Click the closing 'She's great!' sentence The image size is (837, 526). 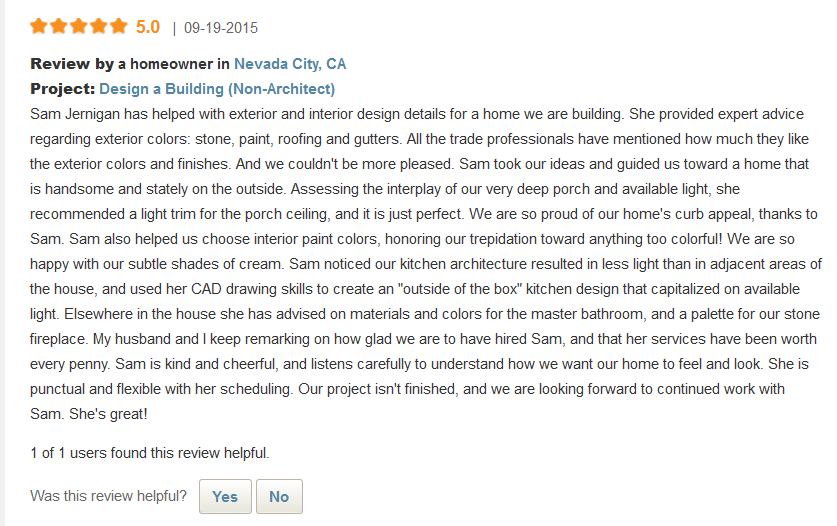tap(108, 414)
